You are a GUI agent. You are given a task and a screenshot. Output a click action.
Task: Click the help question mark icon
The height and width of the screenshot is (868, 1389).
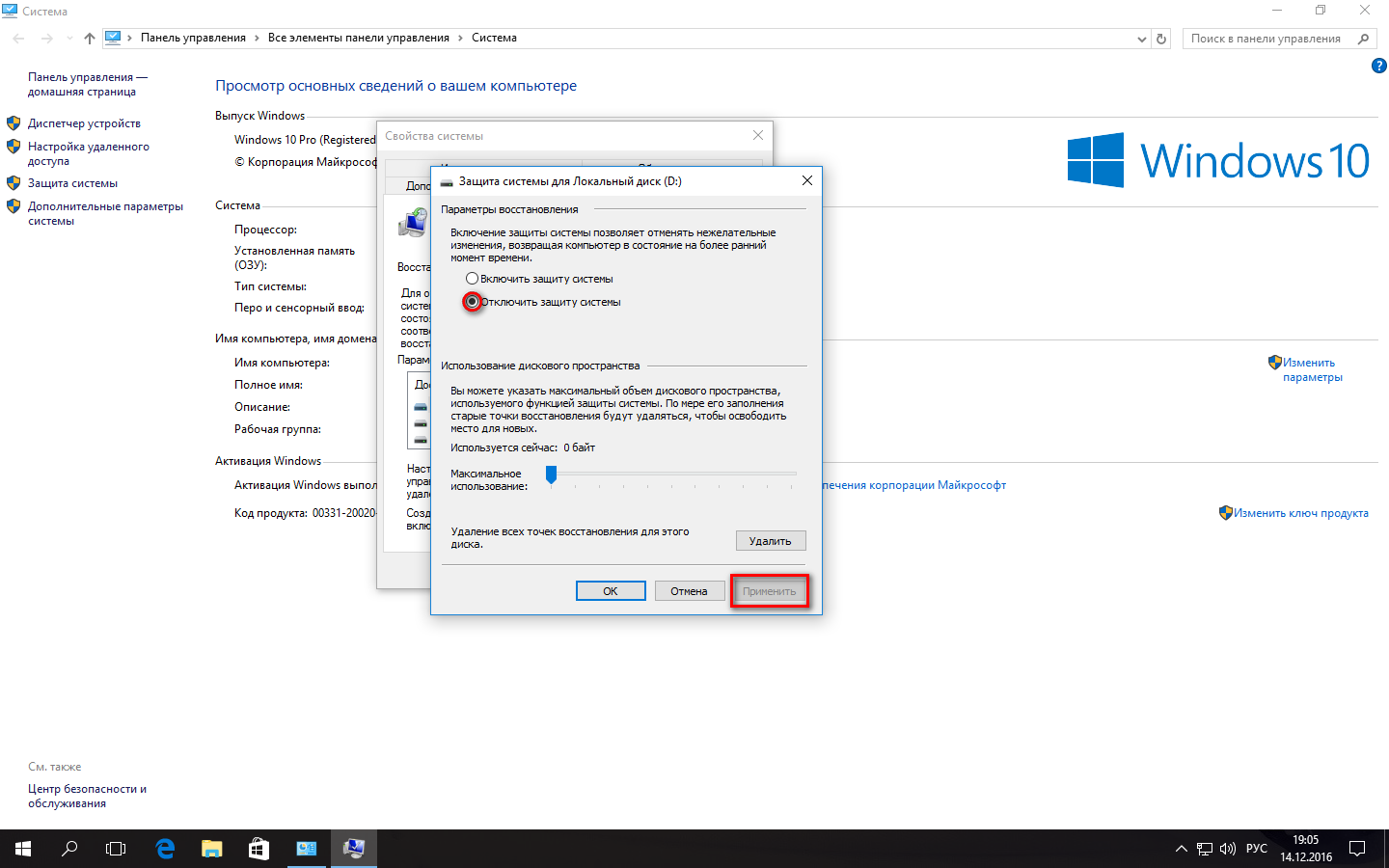pos(1378,66)
